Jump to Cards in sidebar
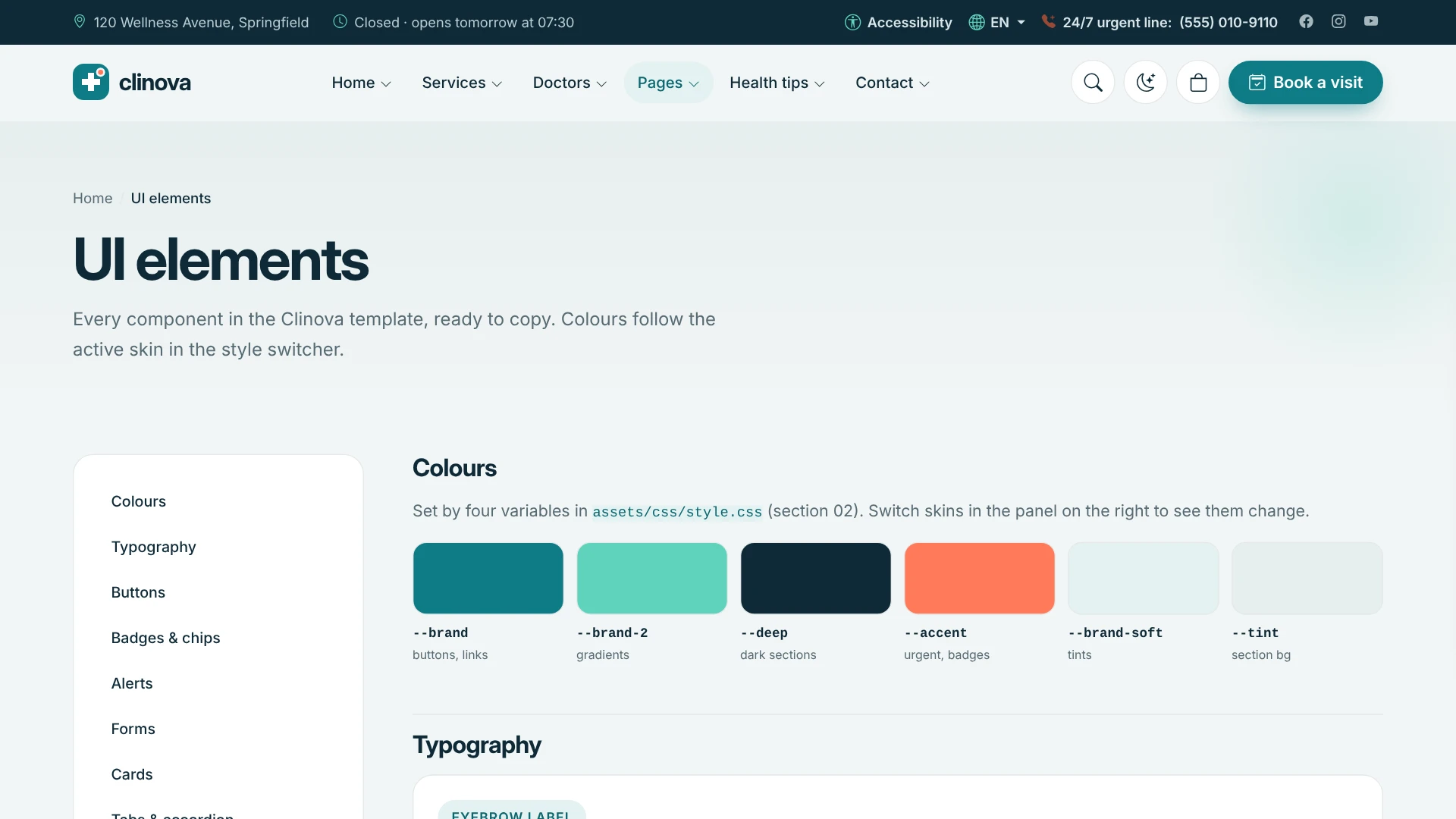This screenshot has width=1456, height=819. pyautogui.click(x=132, y=774)
